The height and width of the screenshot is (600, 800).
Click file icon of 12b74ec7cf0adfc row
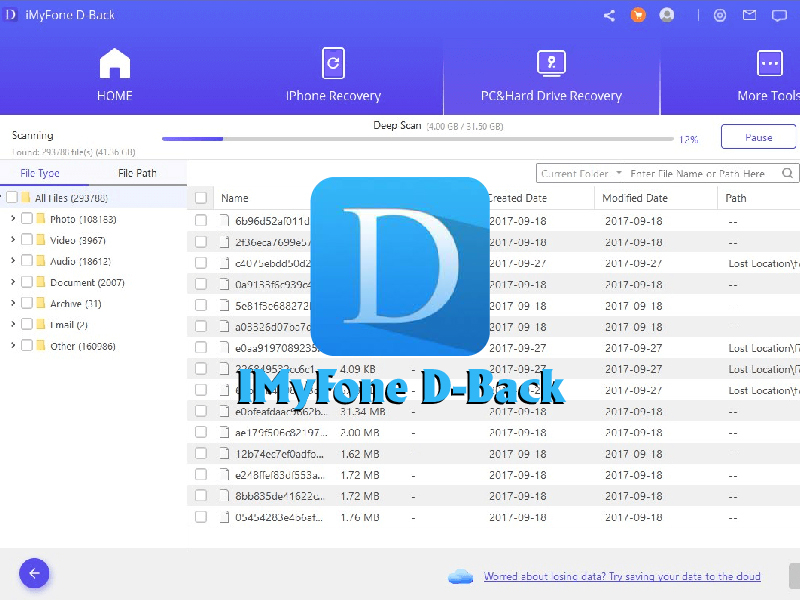[224, 454]
